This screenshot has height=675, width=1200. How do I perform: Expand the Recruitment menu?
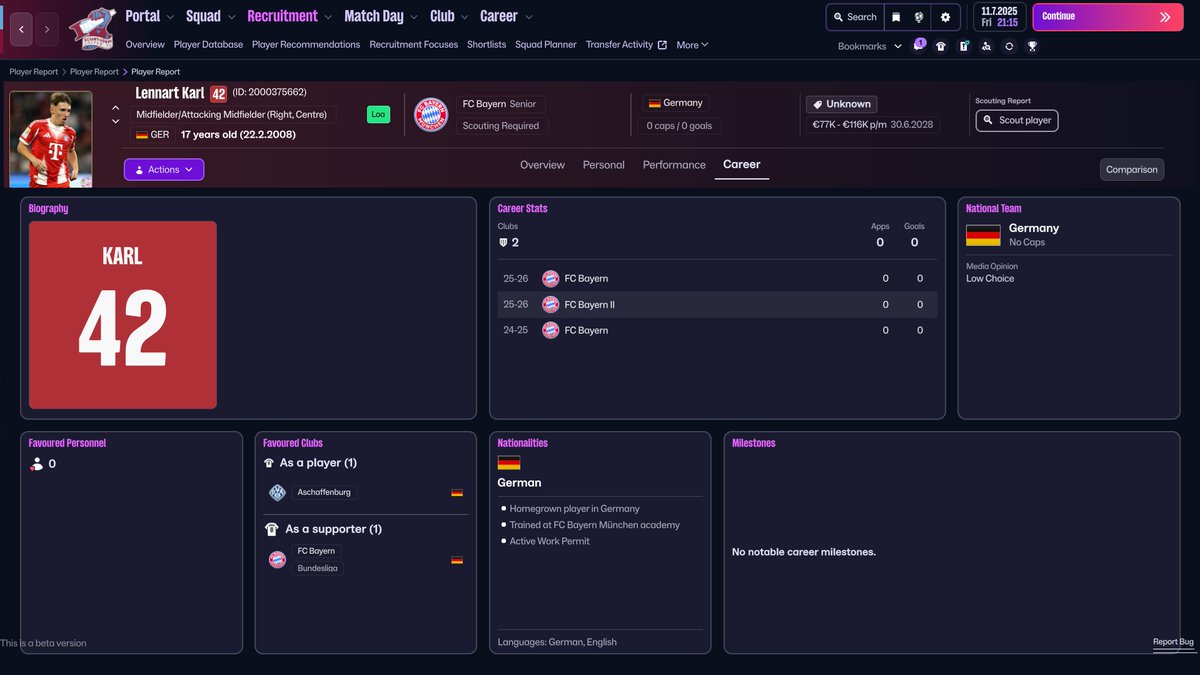[290, 16]
